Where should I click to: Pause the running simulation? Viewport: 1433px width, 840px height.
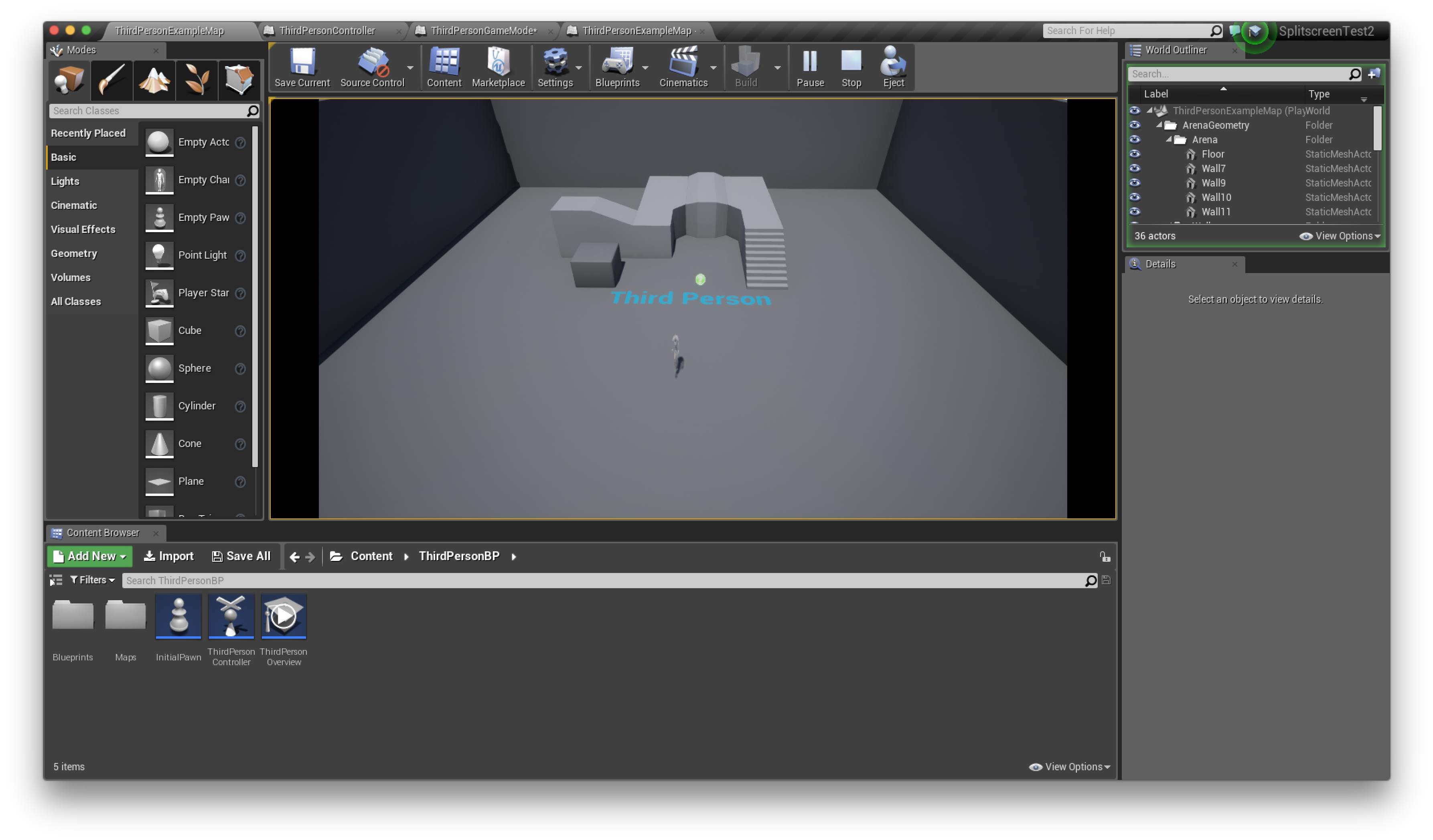[810, 67]
